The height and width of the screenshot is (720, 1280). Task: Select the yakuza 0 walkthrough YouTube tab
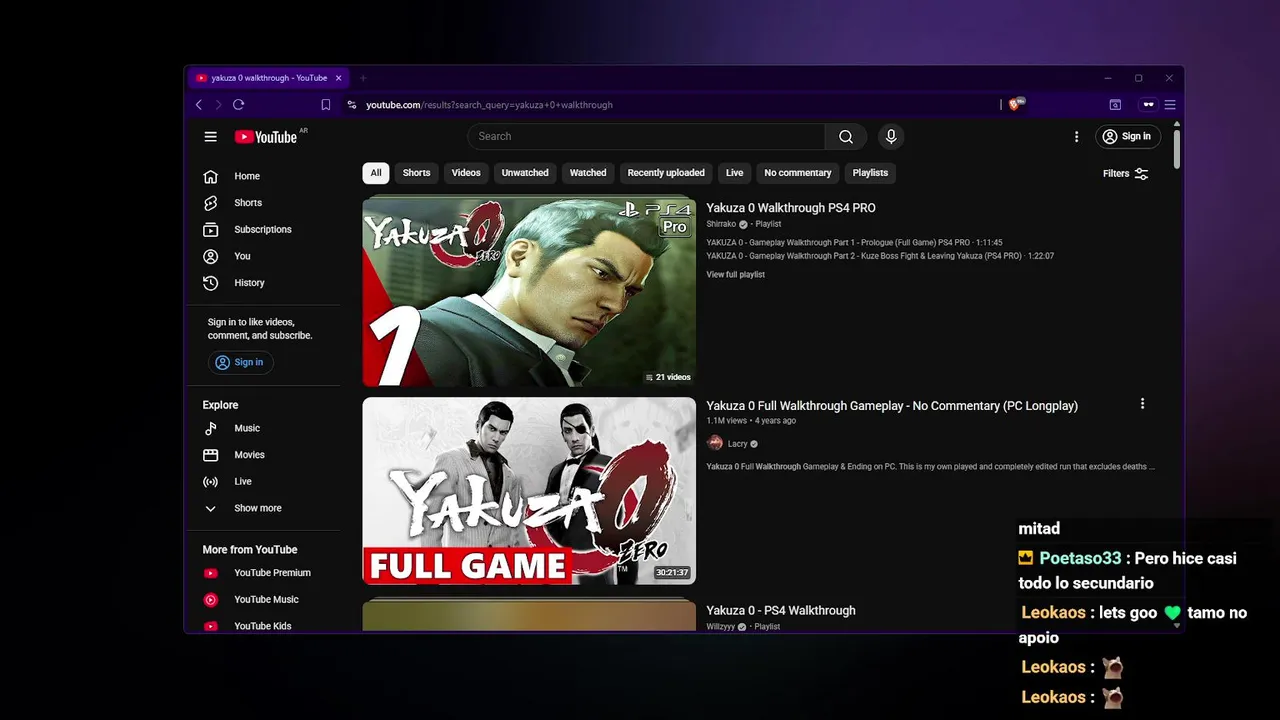(268, 78)
